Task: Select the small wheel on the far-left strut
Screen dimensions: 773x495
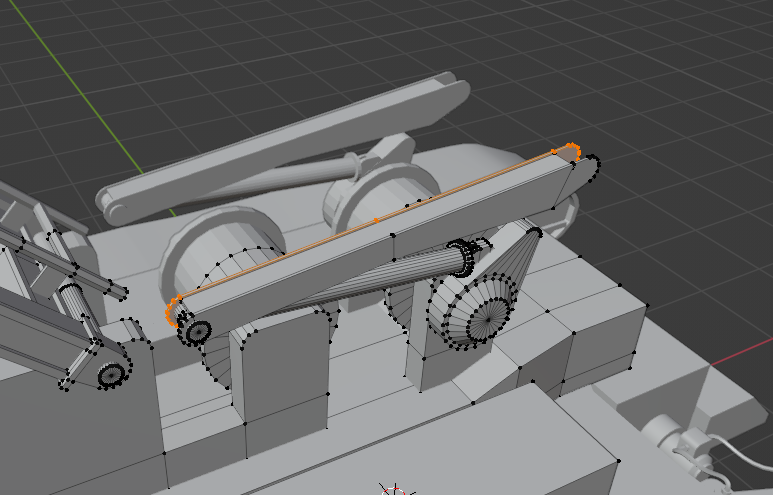Action: coord(112,375)
